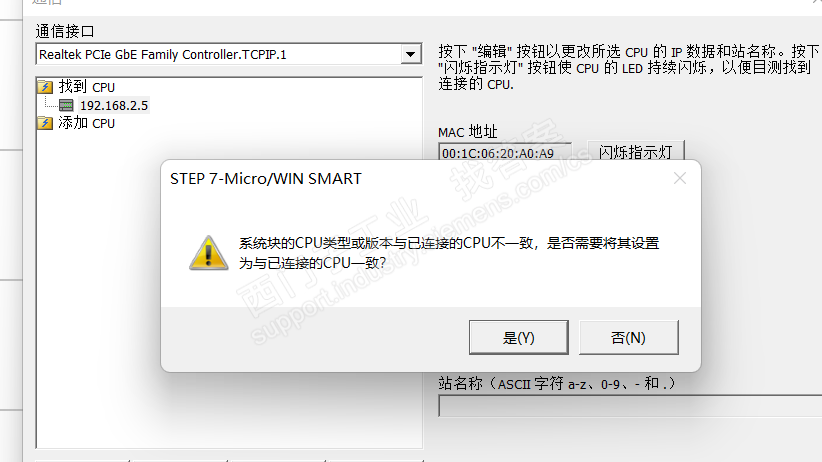Click the 通信接口 label
Image resolution: width=822 pixels, height=462 pixels.
[x=64, y=31]
